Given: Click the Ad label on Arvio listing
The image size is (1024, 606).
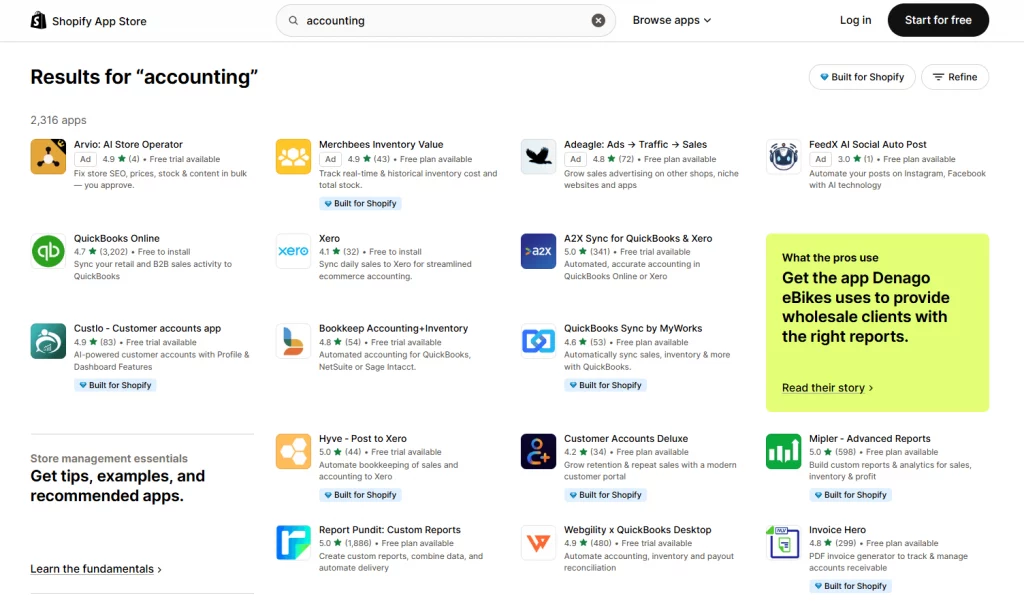Looking at the screenshot, I should tap(86, 159).
